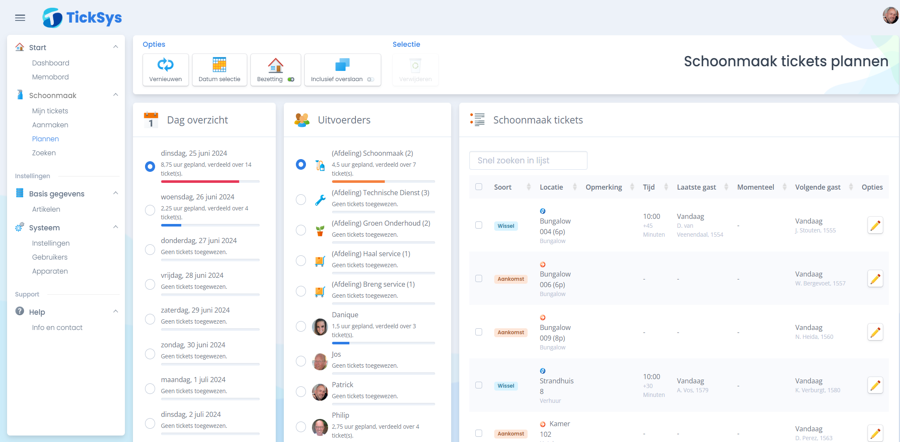Select woensdag, 26 juni 2024 radio

pos(150,210)
